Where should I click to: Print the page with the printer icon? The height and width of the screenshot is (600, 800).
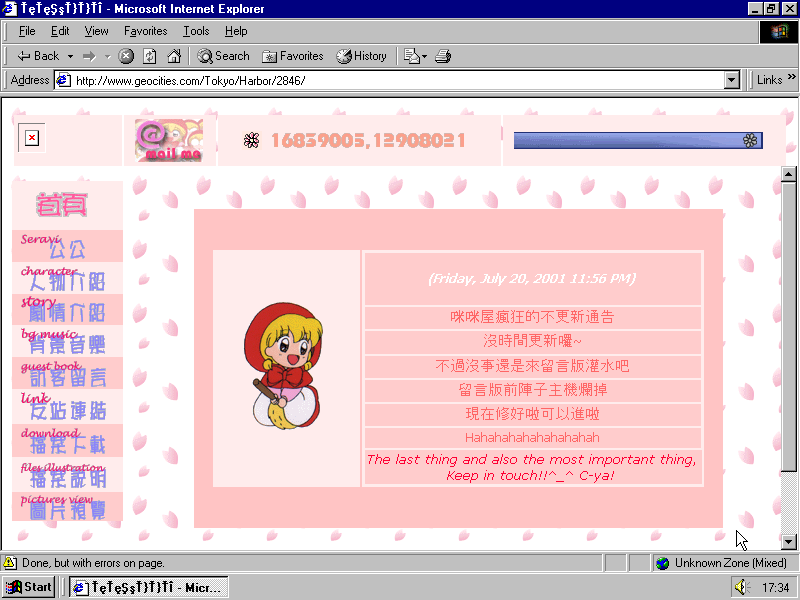[443, 56]
